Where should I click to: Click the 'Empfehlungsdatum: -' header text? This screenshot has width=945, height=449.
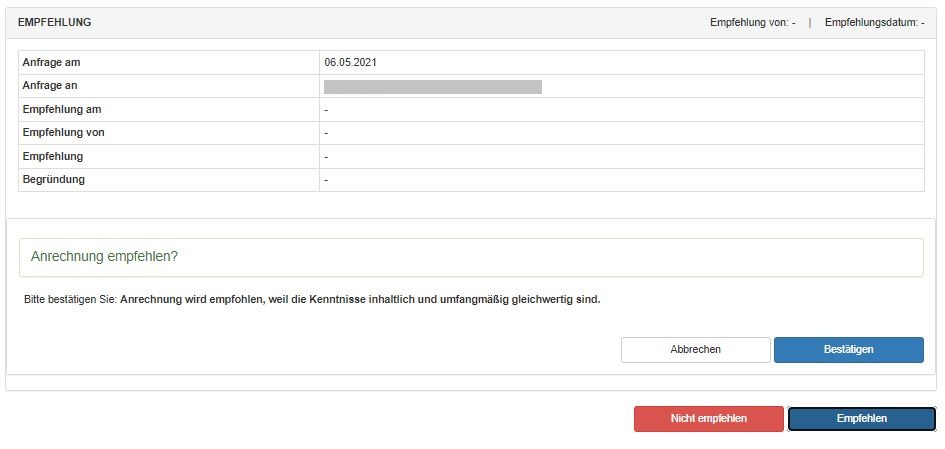pyautogui.click(x=874, y=22)
